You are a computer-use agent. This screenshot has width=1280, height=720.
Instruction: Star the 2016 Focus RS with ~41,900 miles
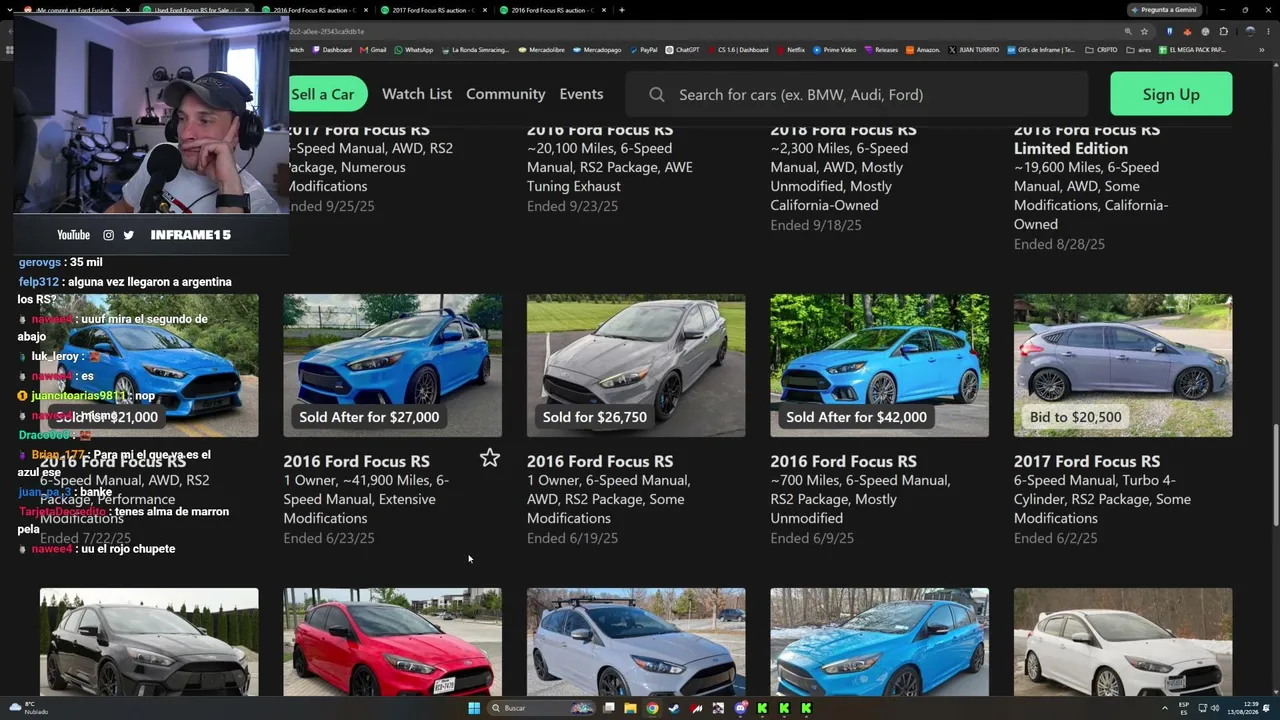[489, 458]
